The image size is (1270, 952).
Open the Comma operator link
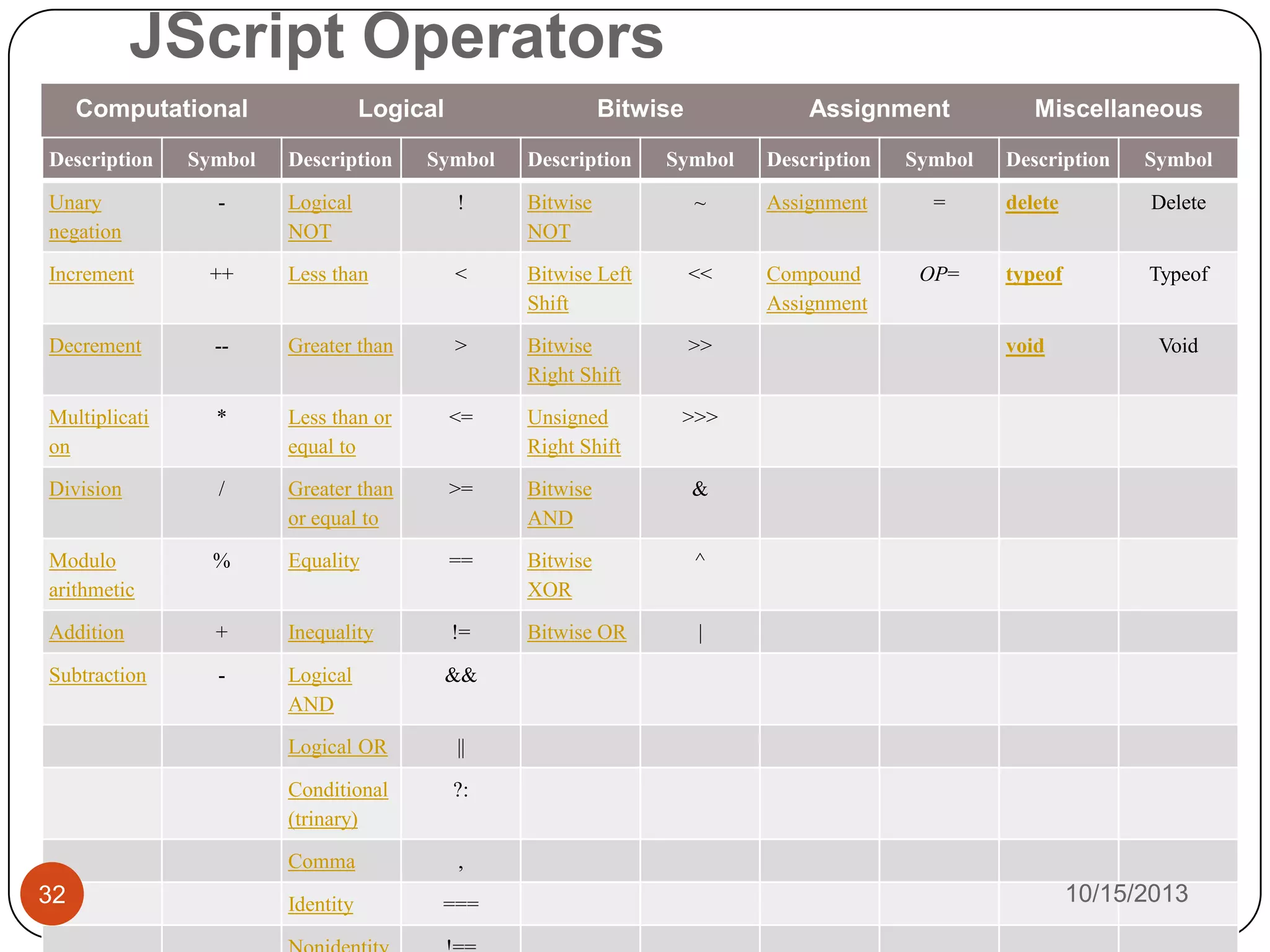(x=321, y=862)
